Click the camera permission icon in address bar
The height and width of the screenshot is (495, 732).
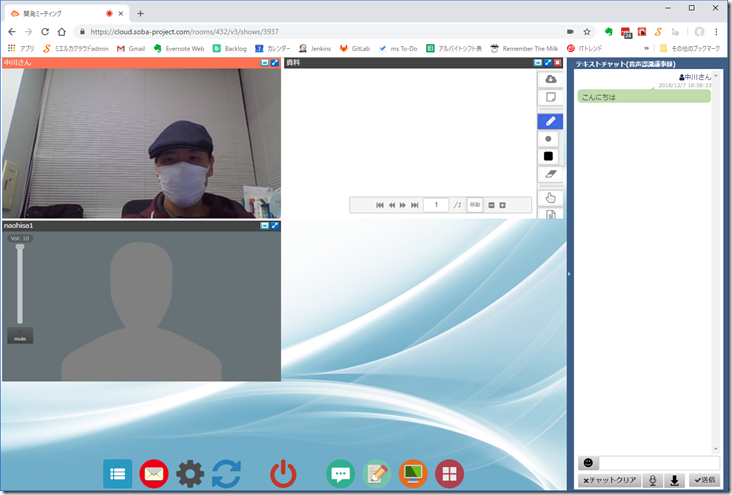(x=570, y=32)
